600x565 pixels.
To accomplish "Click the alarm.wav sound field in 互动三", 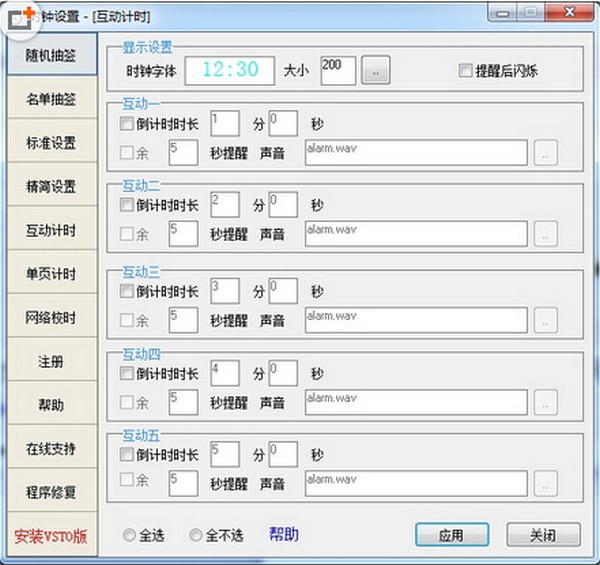I will point(416,320).
